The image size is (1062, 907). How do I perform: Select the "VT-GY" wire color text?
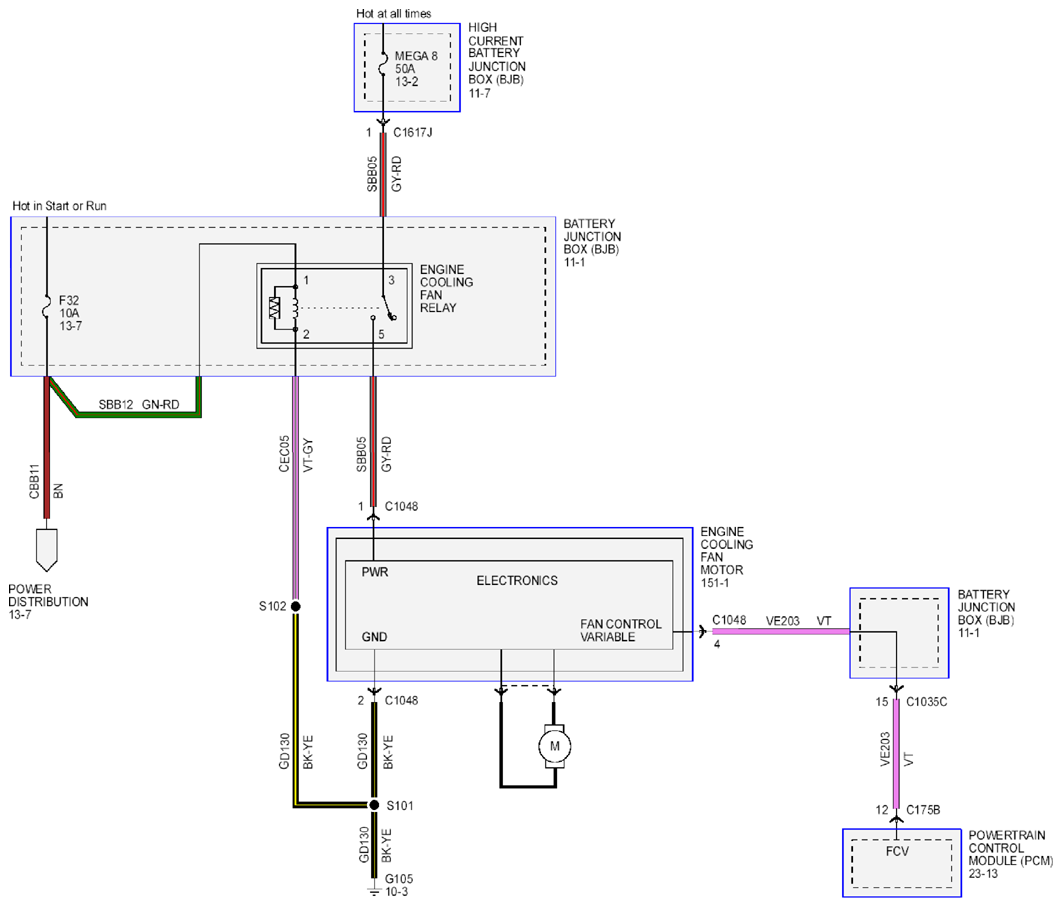[308, 455]
